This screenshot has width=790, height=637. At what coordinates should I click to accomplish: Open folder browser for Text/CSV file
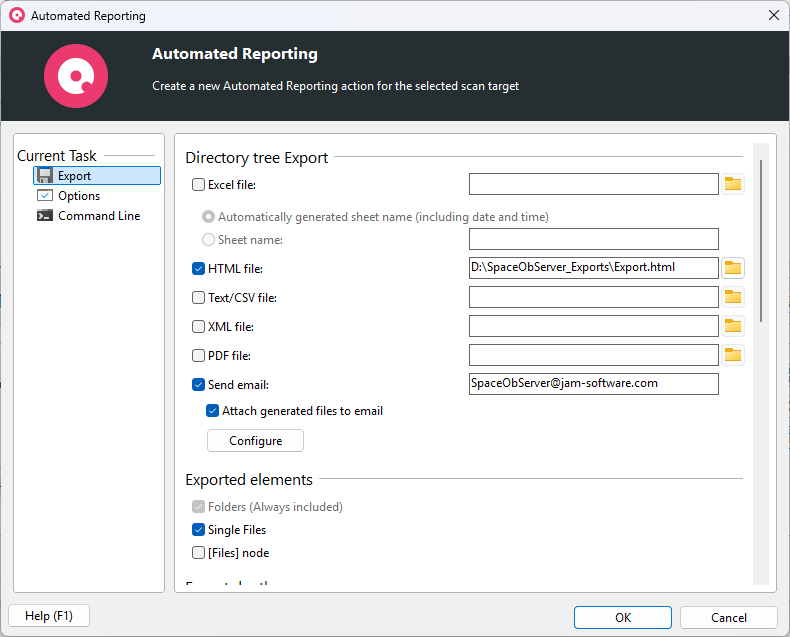click(x=733, y=297)
